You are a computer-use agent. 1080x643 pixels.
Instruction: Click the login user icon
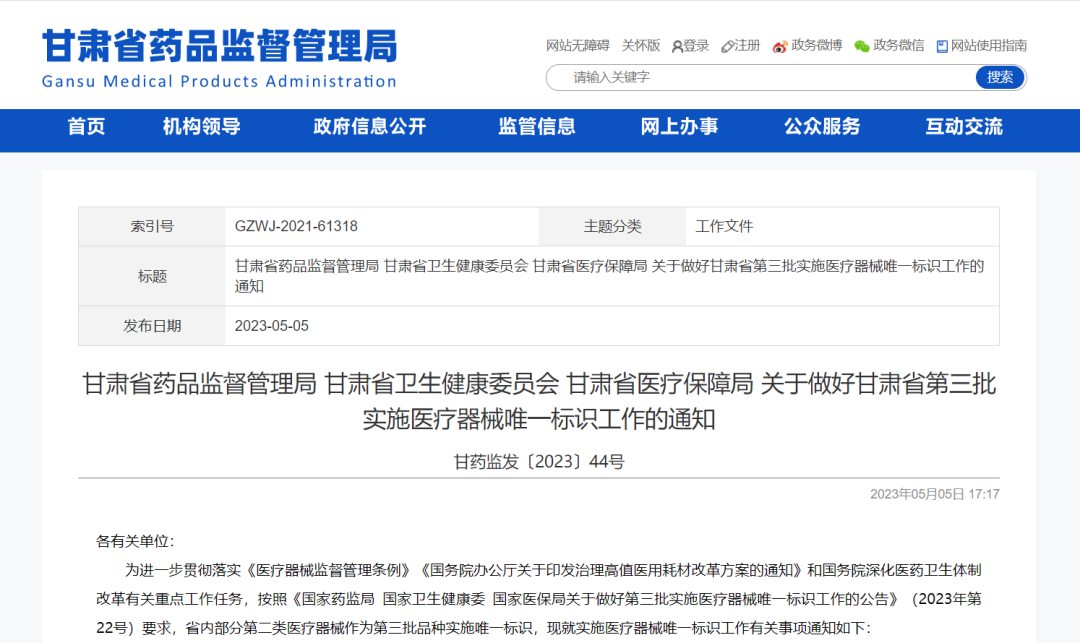point(677,46)
